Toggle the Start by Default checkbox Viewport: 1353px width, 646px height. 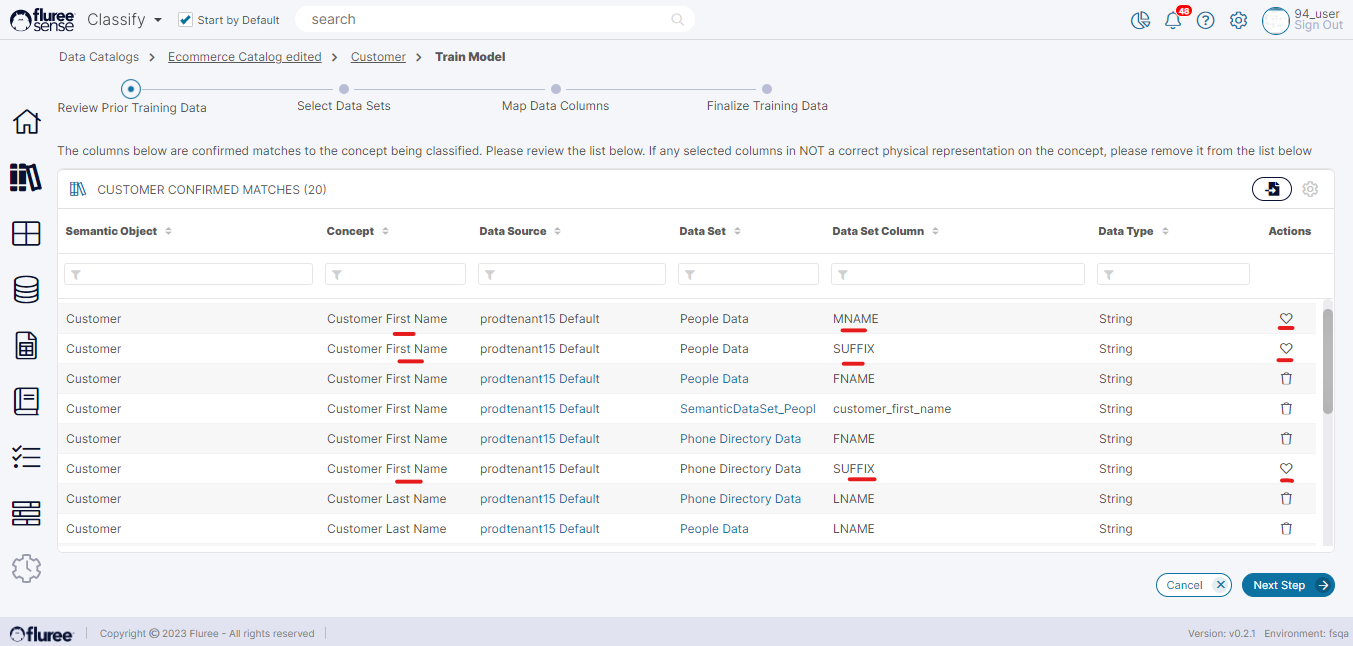tap(185, 20)
